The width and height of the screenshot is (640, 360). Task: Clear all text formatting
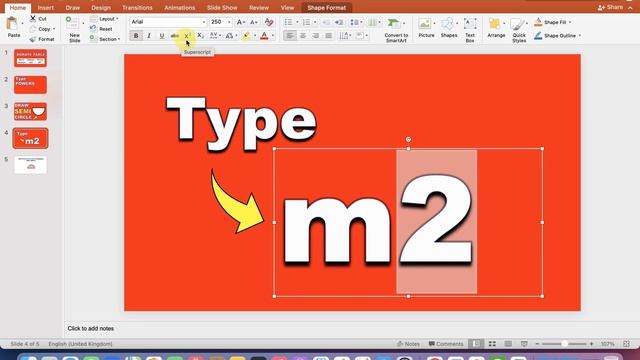pos(269,22)
